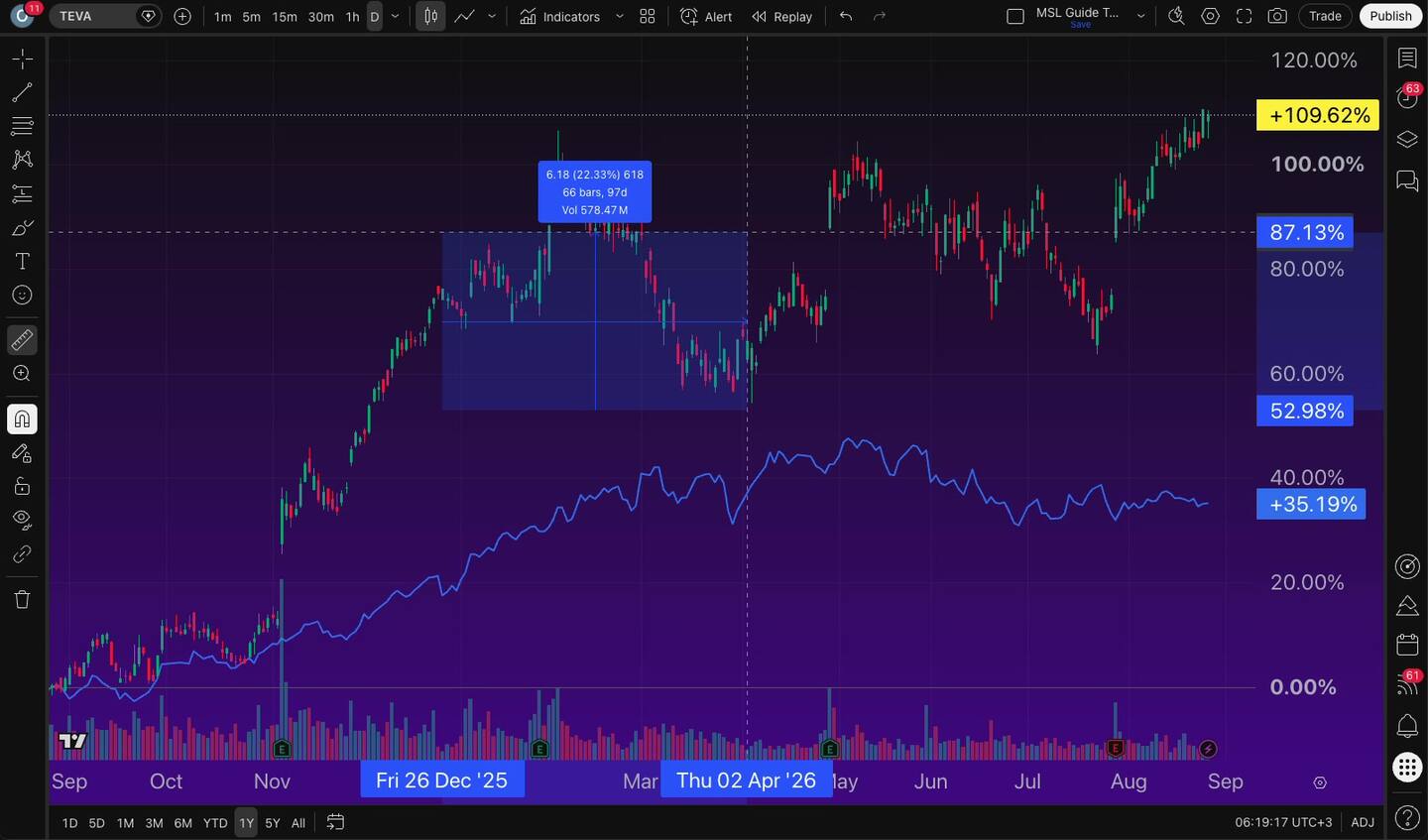Viewport: 1428px width, 840px height.
Task: Open the Indicators dialog
Action: 560,17
